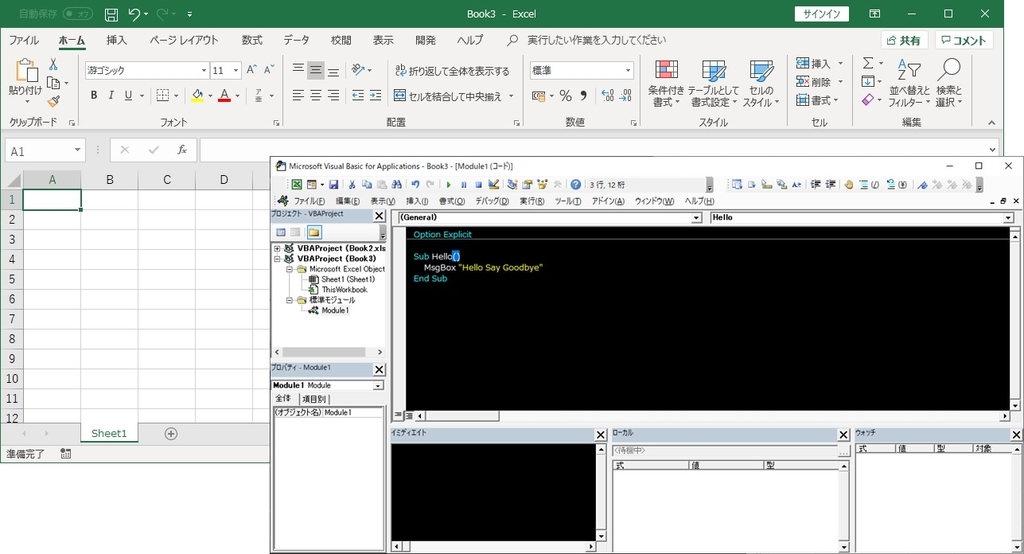Toggle Design Mode icon in VBA toolbar

click(494, 185)
